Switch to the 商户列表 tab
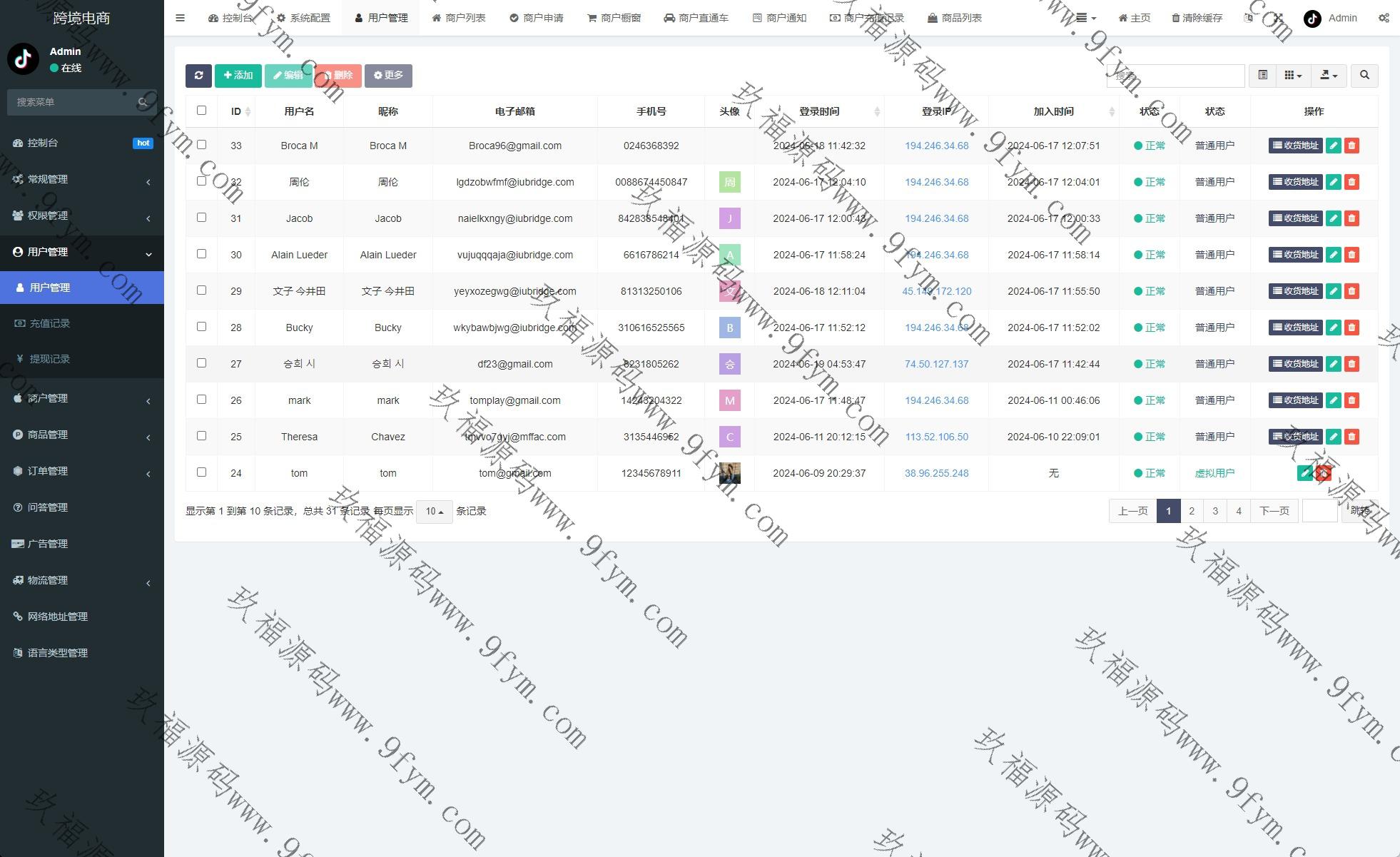The image size is (1400, 857). click(458, 19)
